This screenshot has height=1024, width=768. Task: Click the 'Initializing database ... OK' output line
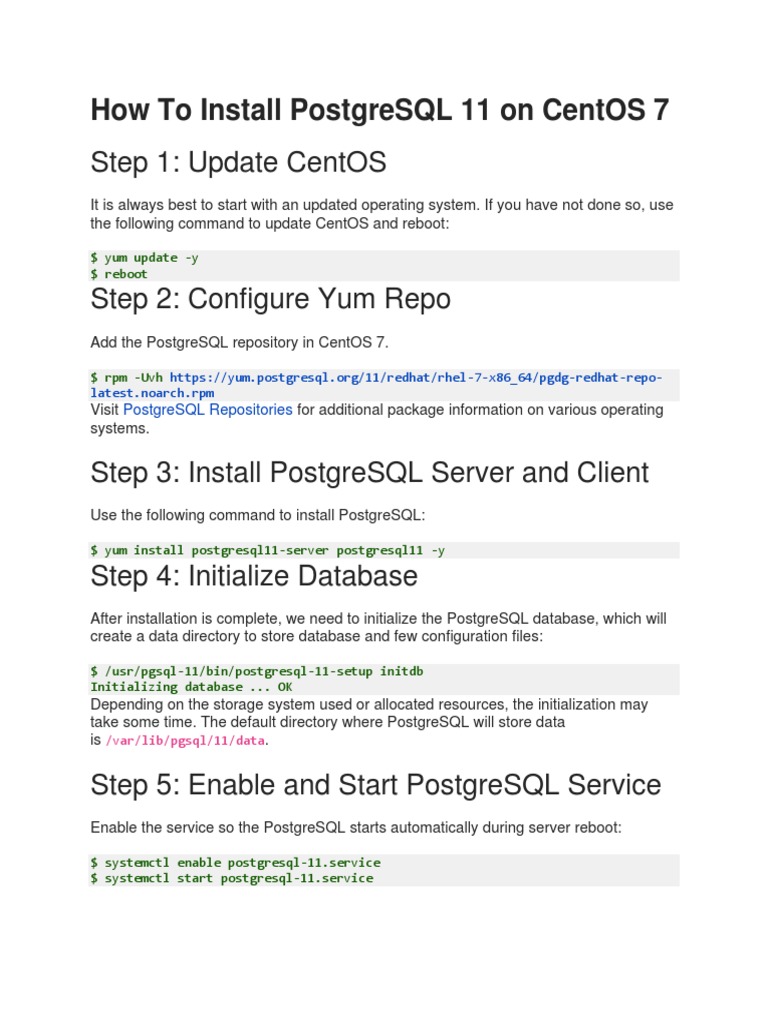tap(191, 687)
